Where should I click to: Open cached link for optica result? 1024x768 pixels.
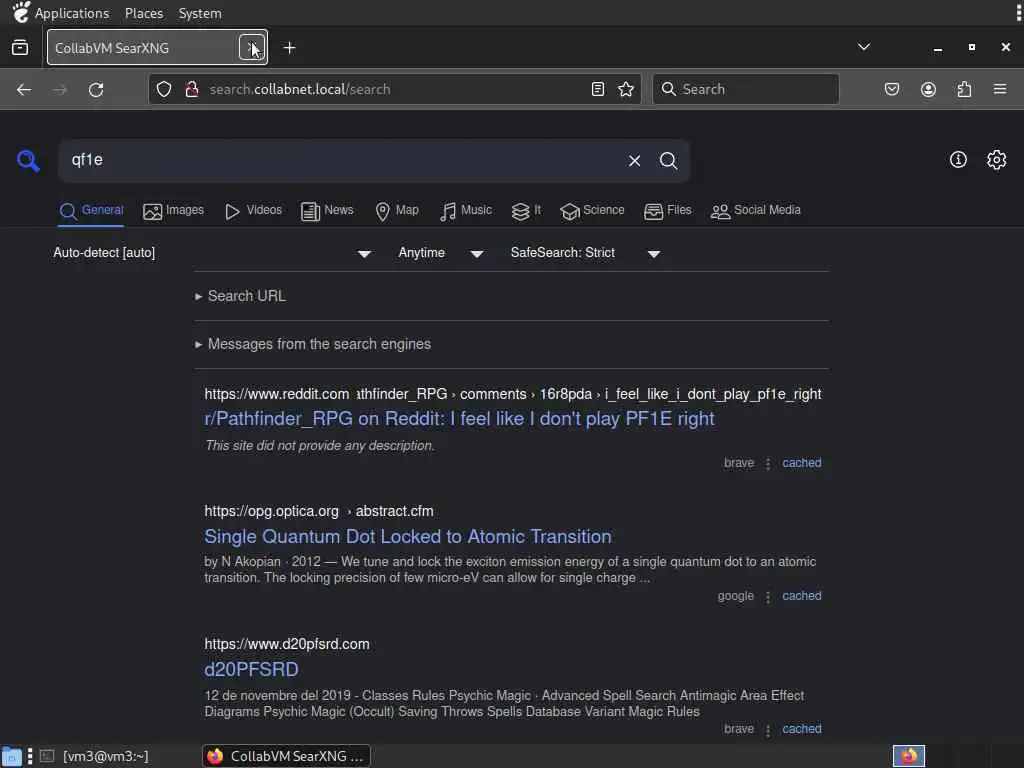801,596
